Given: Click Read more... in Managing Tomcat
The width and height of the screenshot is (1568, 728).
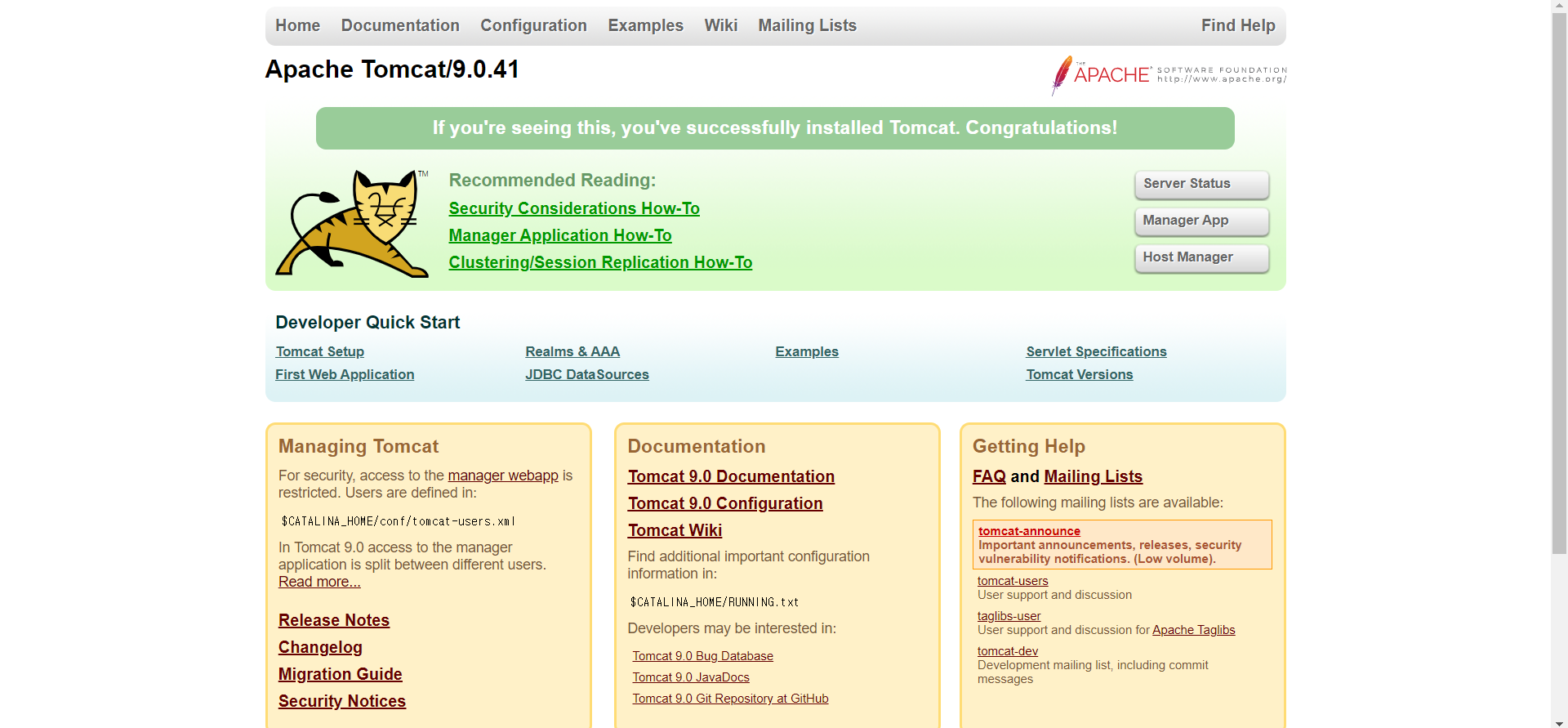Looking at the screenshot, I should [319, 582].
